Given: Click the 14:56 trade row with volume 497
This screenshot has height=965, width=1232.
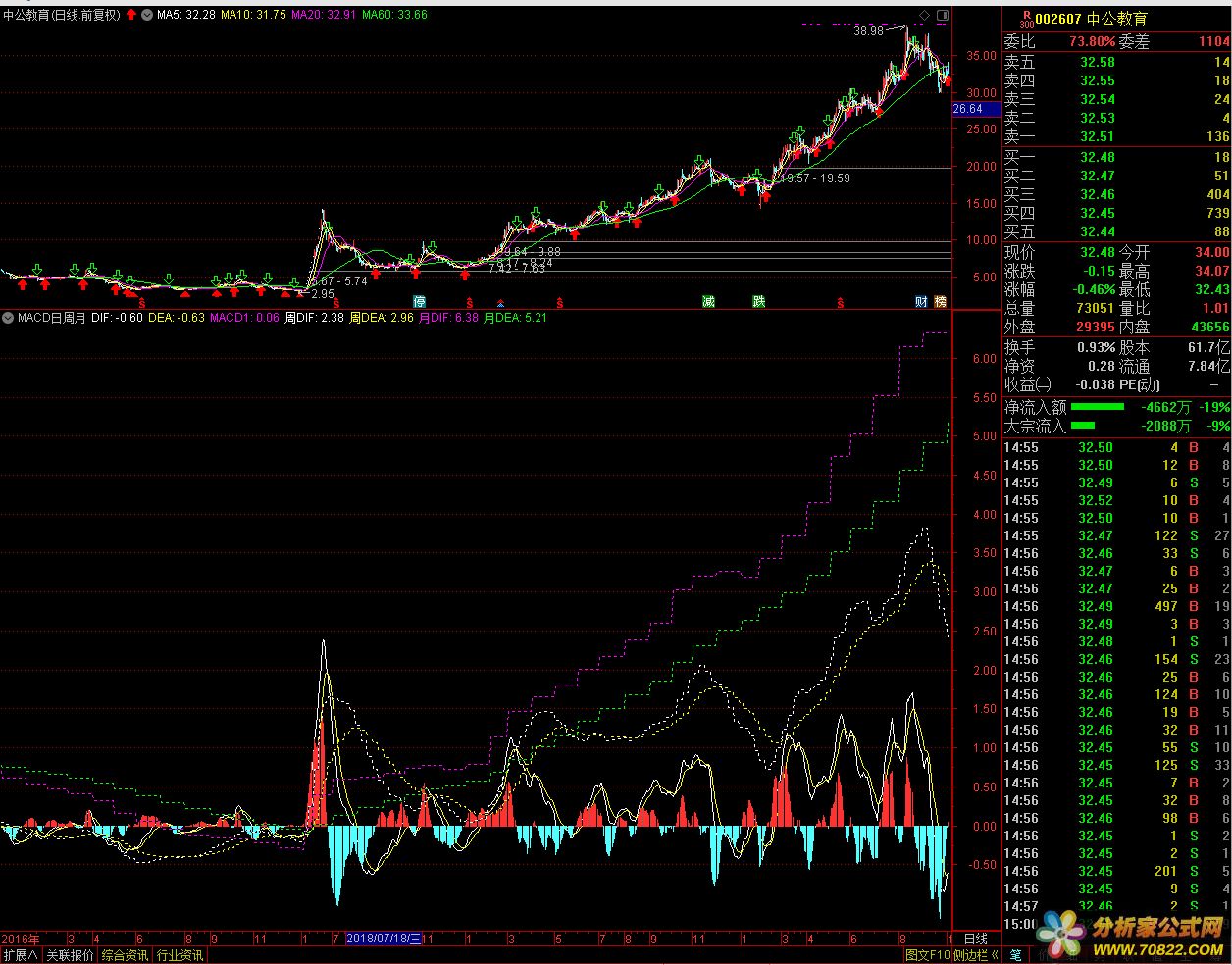Looking at the screenshot, I should tap(1116, 606).
